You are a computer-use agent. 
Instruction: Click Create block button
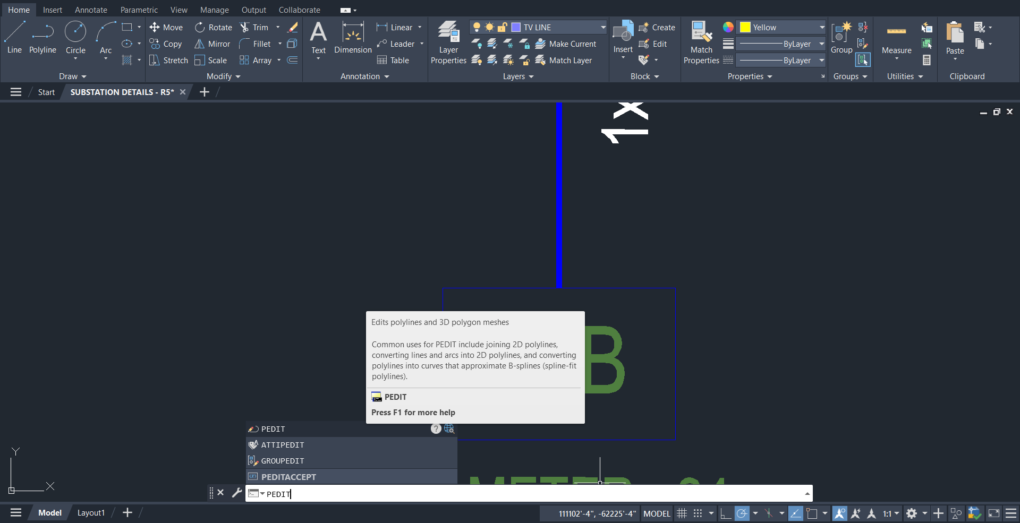tap(656, 27)
